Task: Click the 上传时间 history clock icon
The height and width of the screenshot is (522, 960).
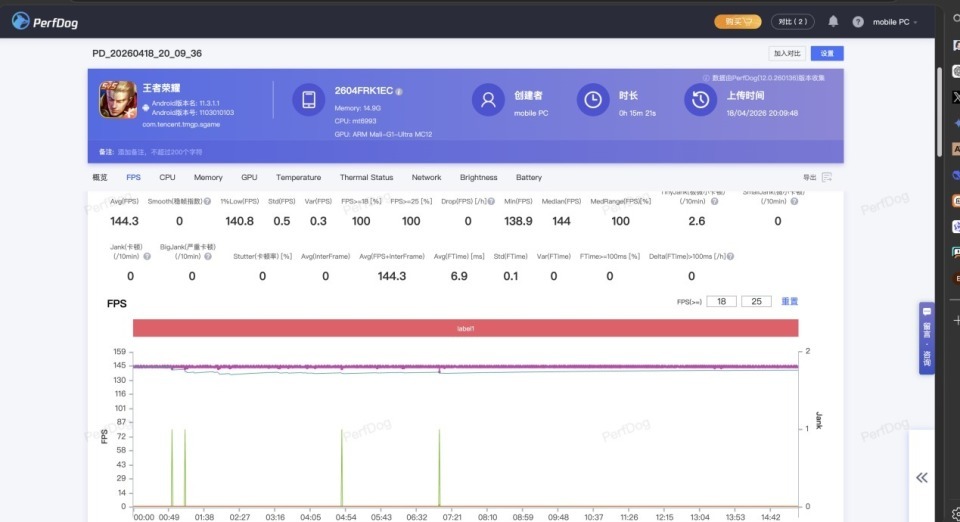Action: [700, 99]
